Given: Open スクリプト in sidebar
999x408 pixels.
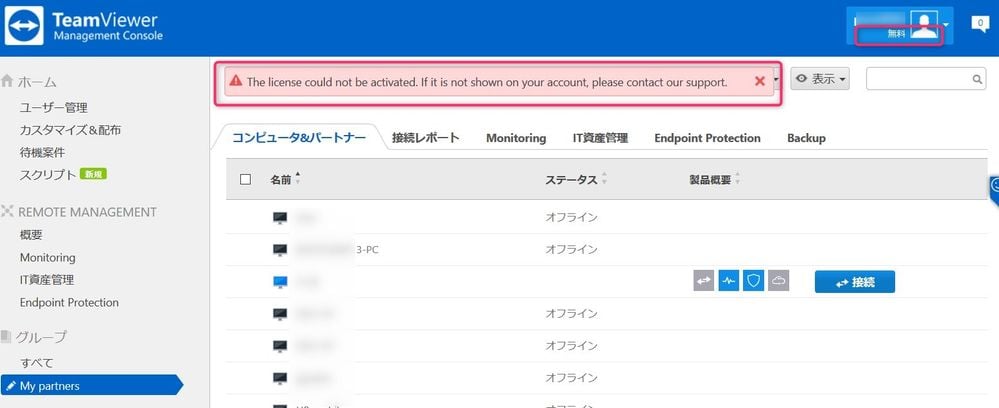Looking at the screenshot, I should click(x=48, y=175).
